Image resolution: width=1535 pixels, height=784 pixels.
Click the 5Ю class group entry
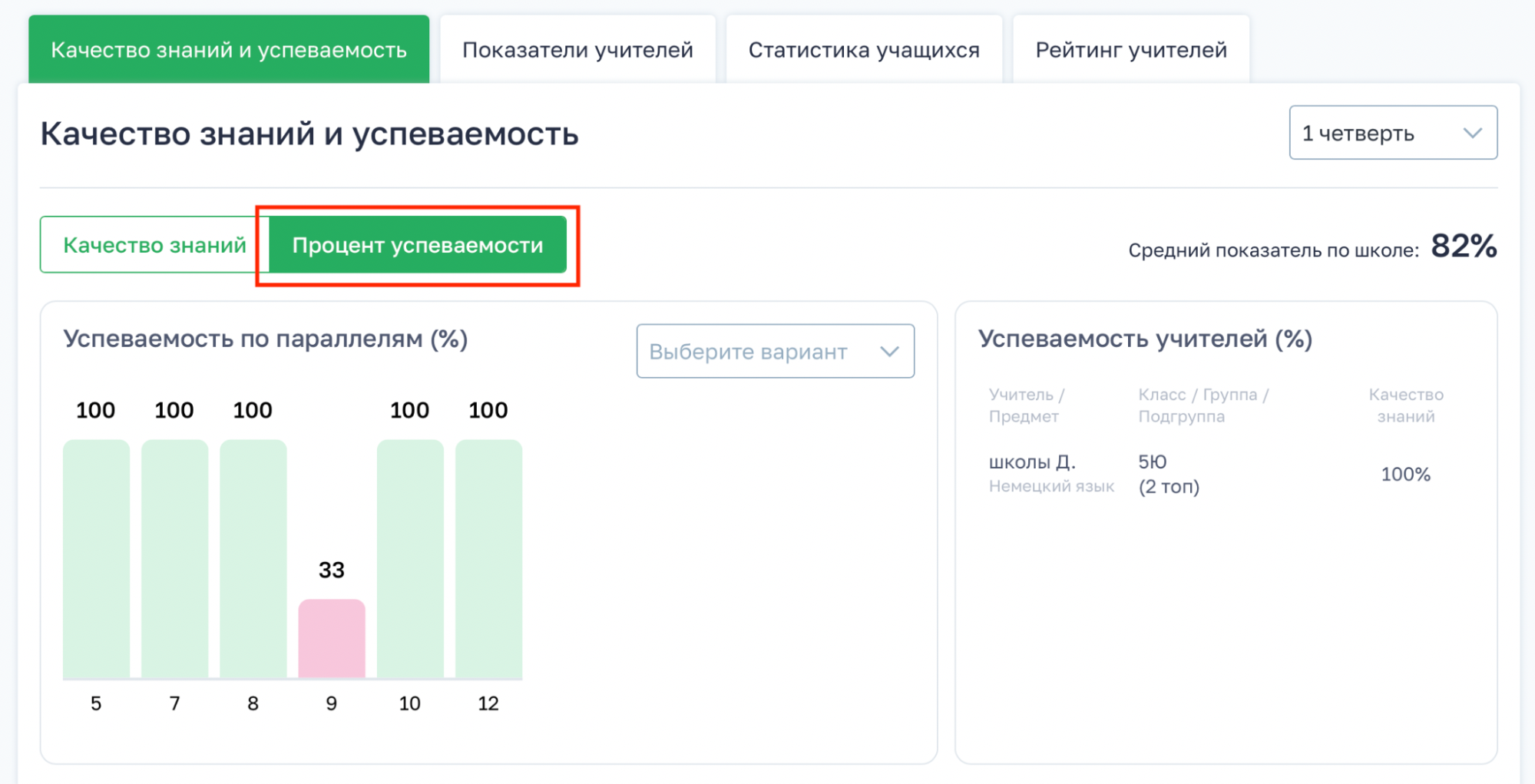[x=1152, y=462]
